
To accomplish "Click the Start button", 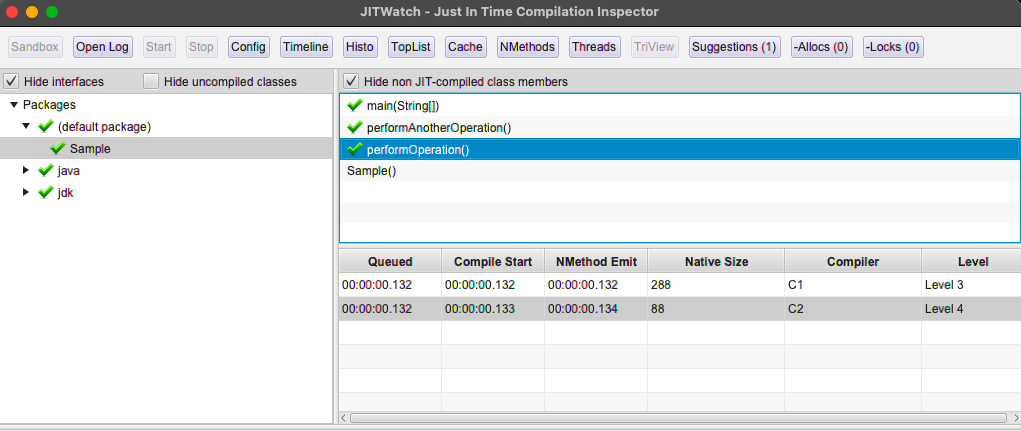I will coord(158,47).
